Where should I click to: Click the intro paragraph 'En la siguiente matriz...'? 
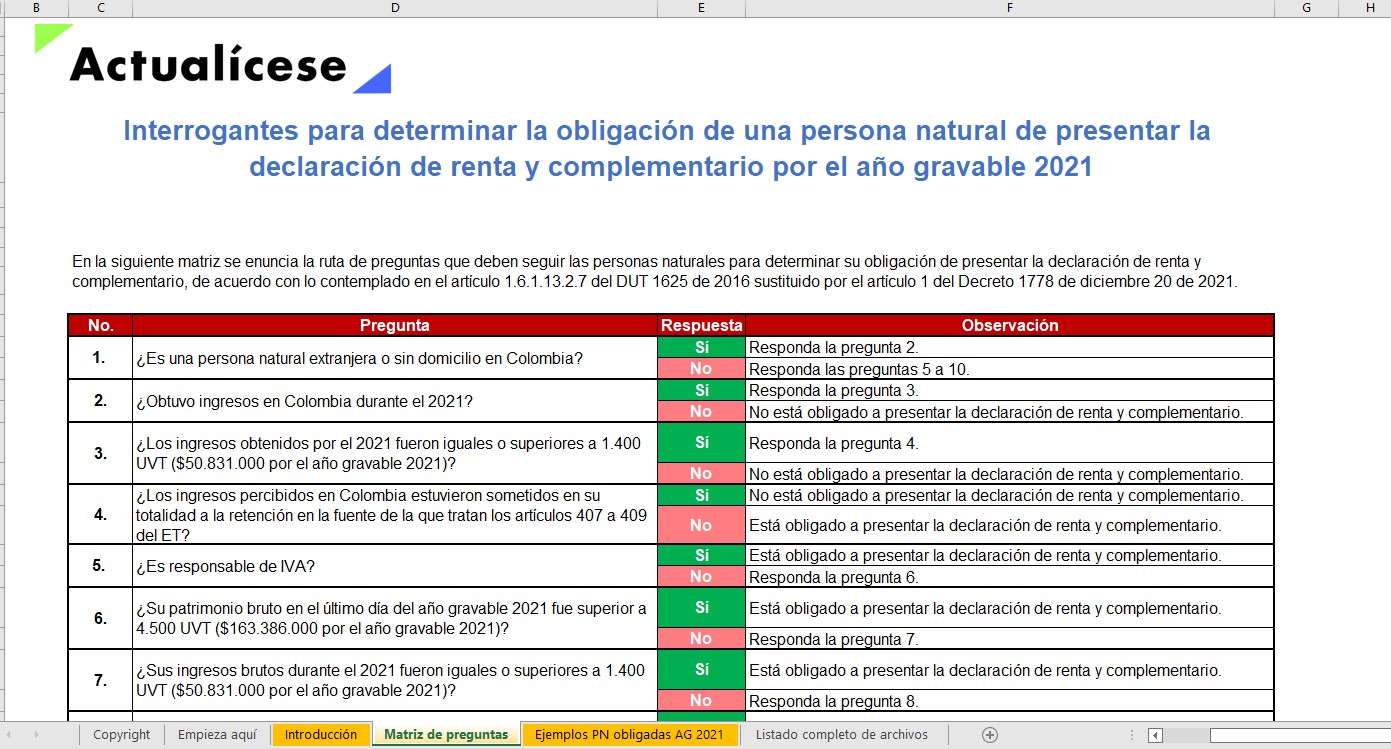[x=655, y=271]
